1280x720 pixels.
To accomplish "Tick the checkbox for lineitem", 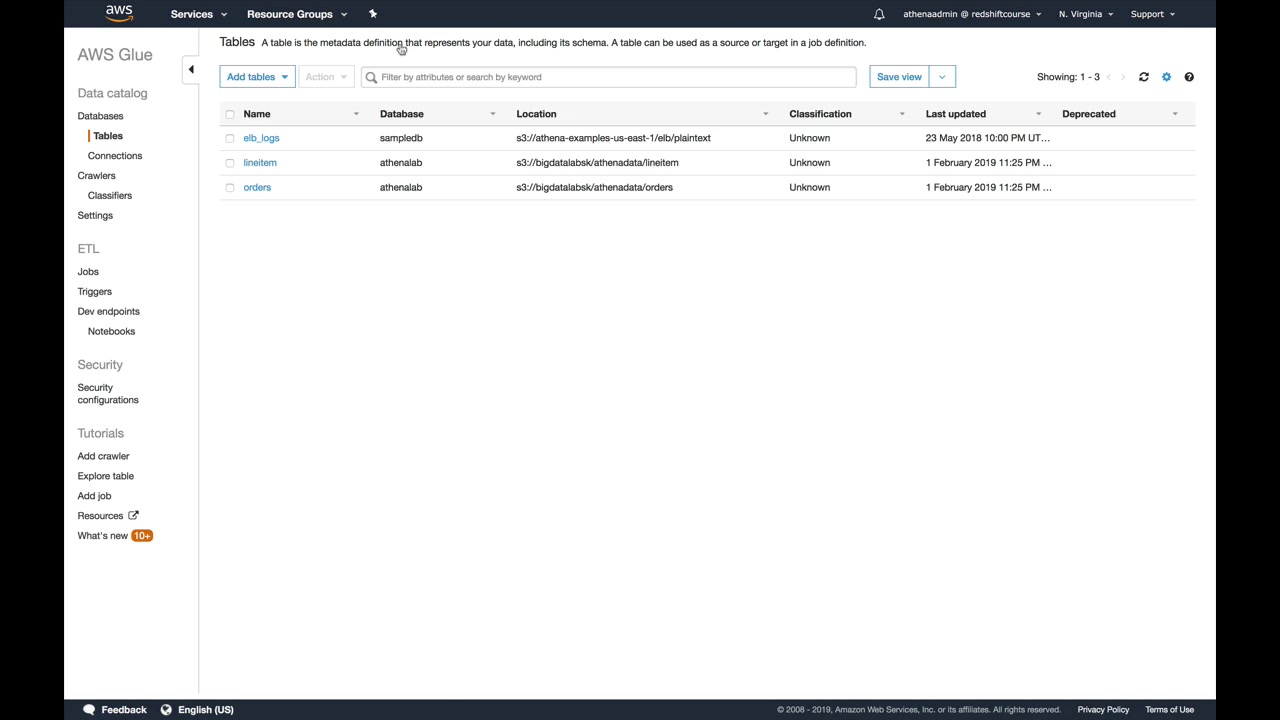I will 230,163.
